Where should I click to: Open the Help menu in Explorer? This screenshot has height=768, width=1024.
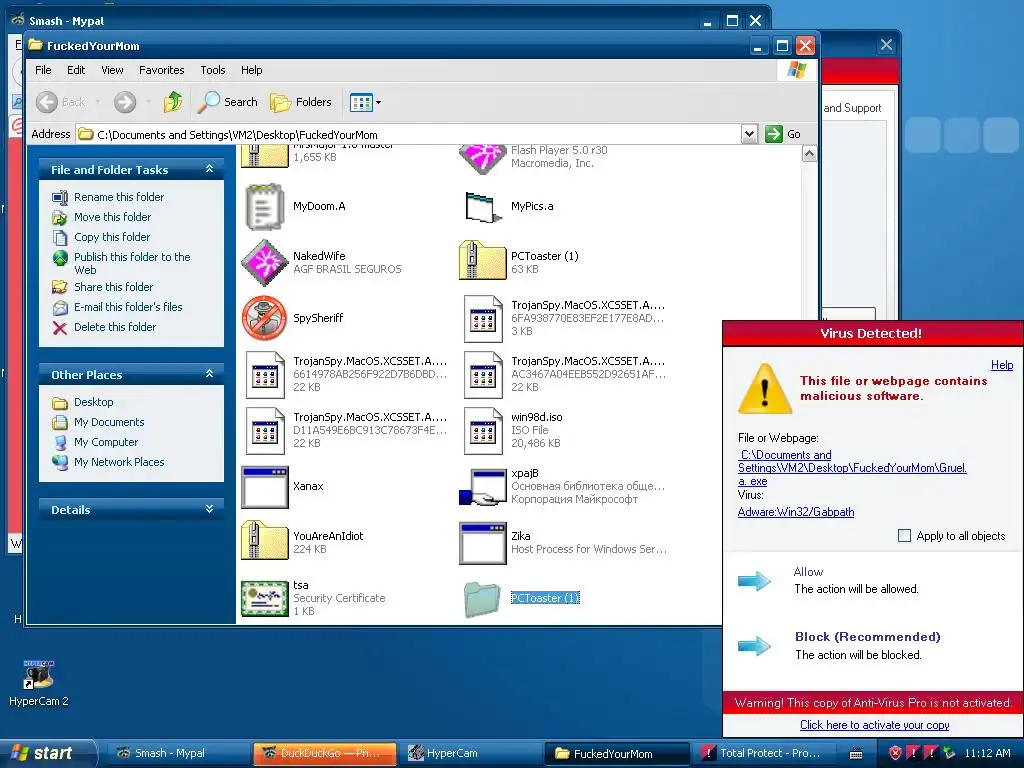coord(251,70)
